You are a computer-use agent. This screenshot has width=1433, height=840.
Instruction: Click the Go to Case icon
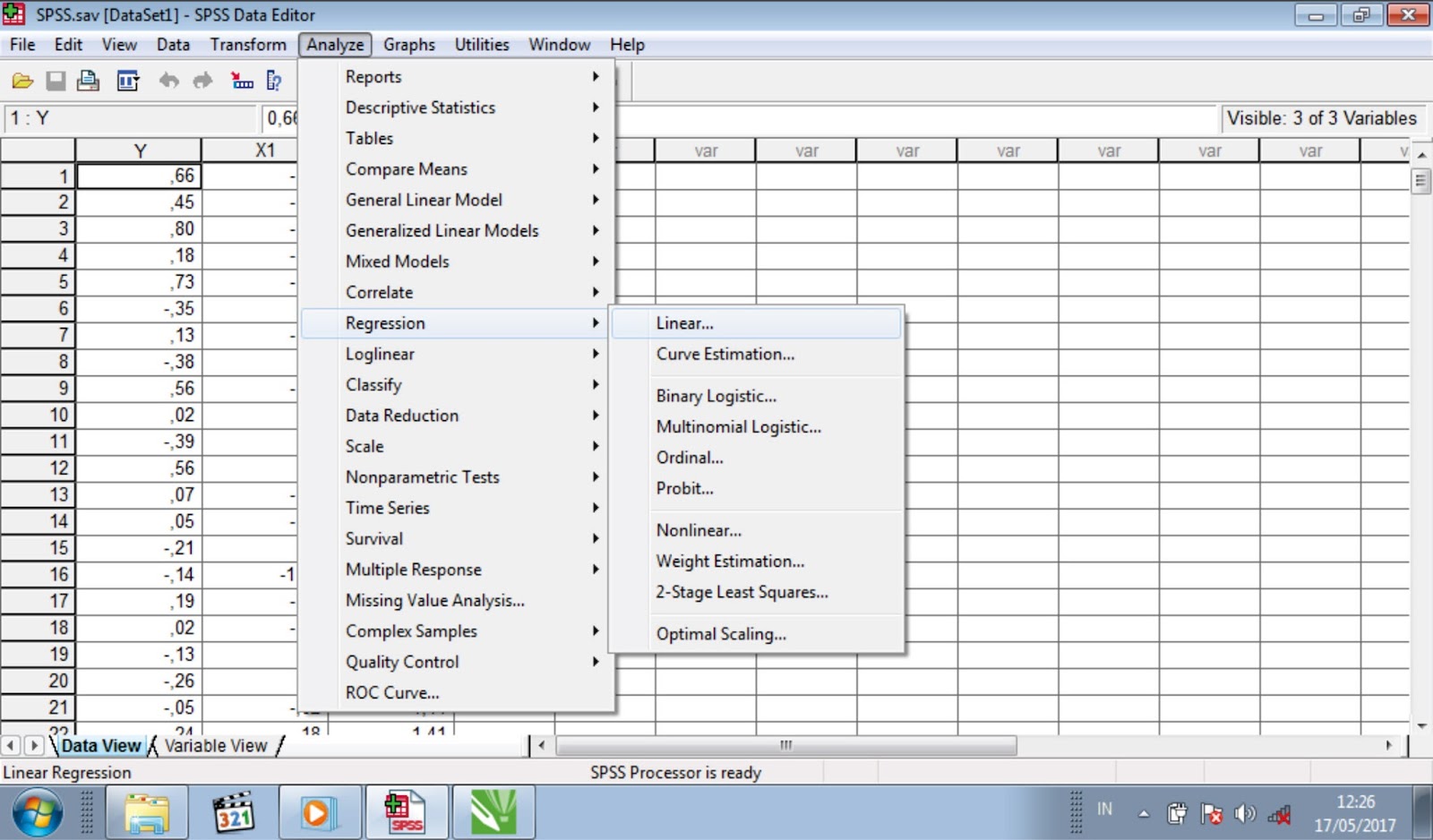coord(242,81)
